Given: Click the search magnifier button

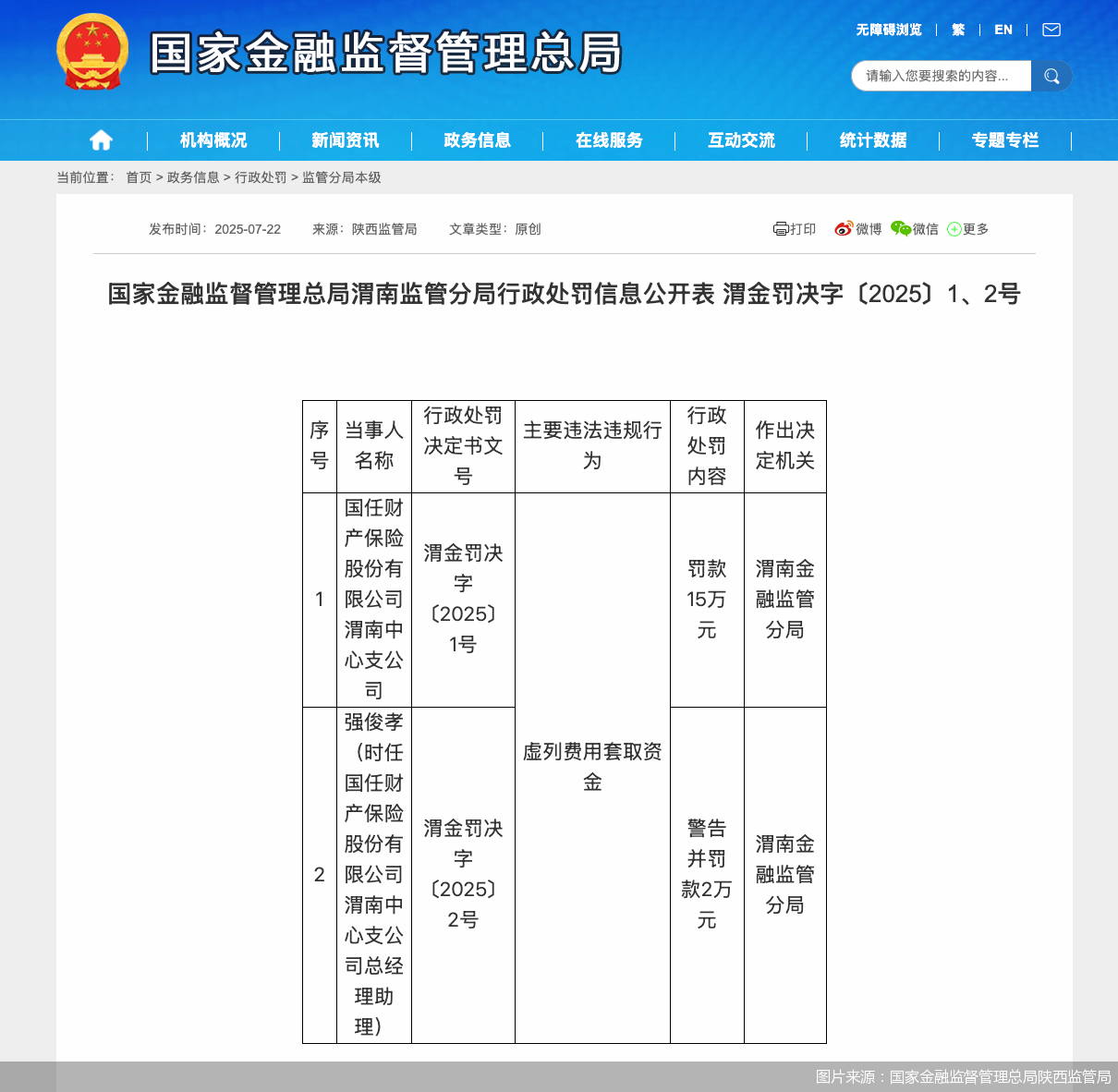Looking at the screenshot, I should click(x=1051, y=76).
